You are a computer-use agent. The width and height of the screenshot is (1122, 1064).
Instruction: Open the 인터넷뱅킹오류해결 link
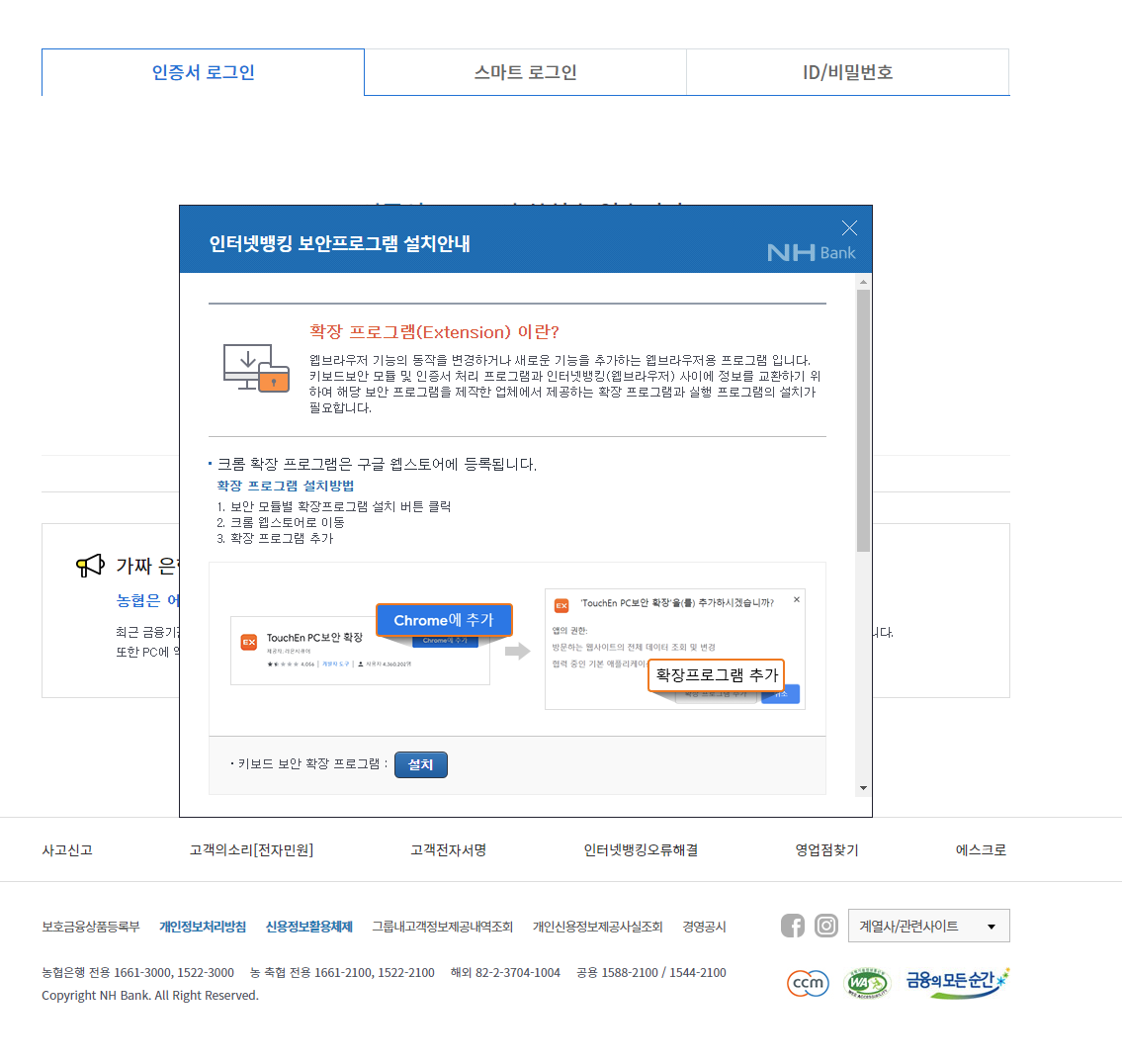point(641,849)
